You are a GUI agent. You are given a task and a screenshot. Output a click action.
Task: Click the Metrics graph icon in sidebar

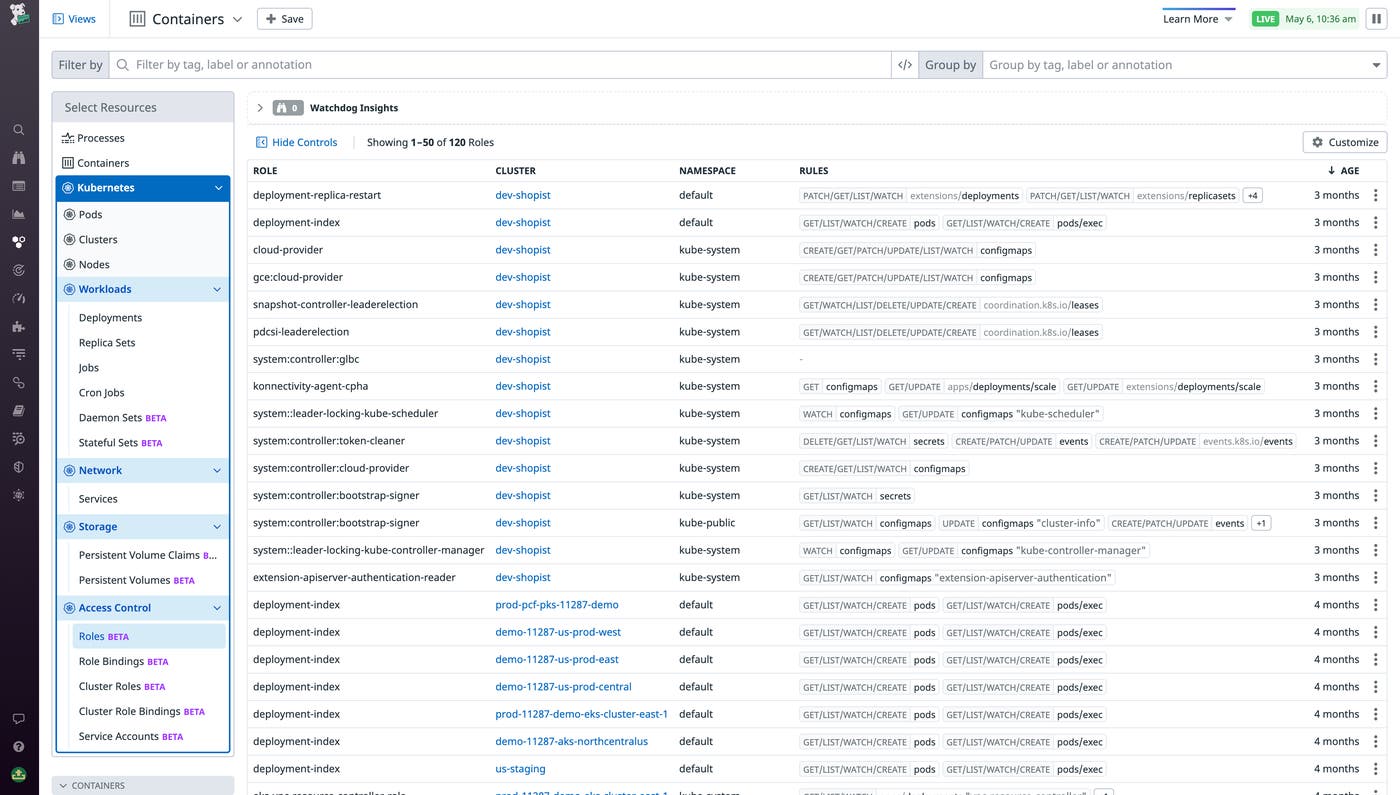[x=18, y=213]
